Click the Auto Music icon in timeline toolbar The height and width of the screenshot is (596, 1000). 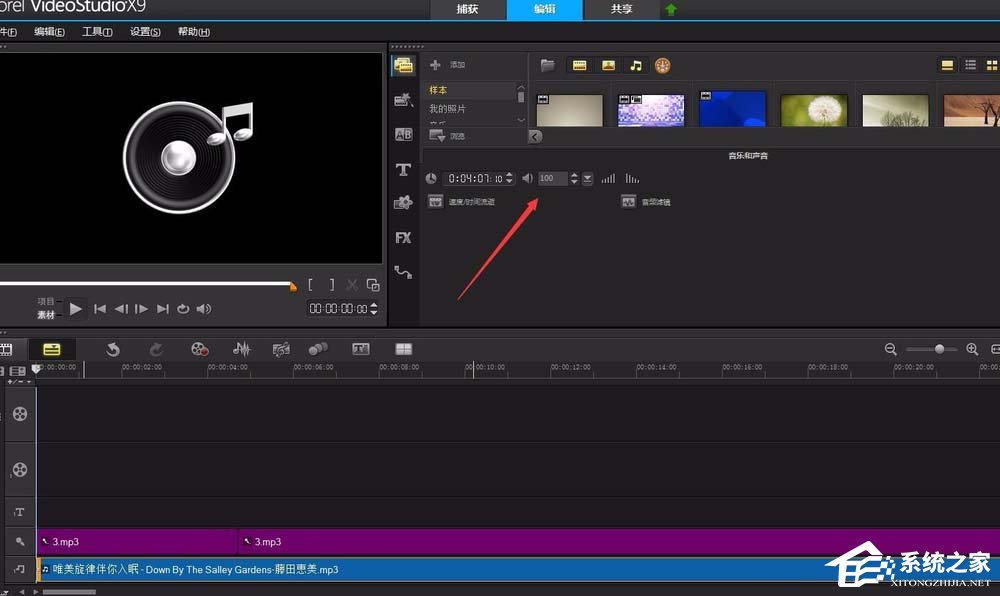tap(281, 349)
